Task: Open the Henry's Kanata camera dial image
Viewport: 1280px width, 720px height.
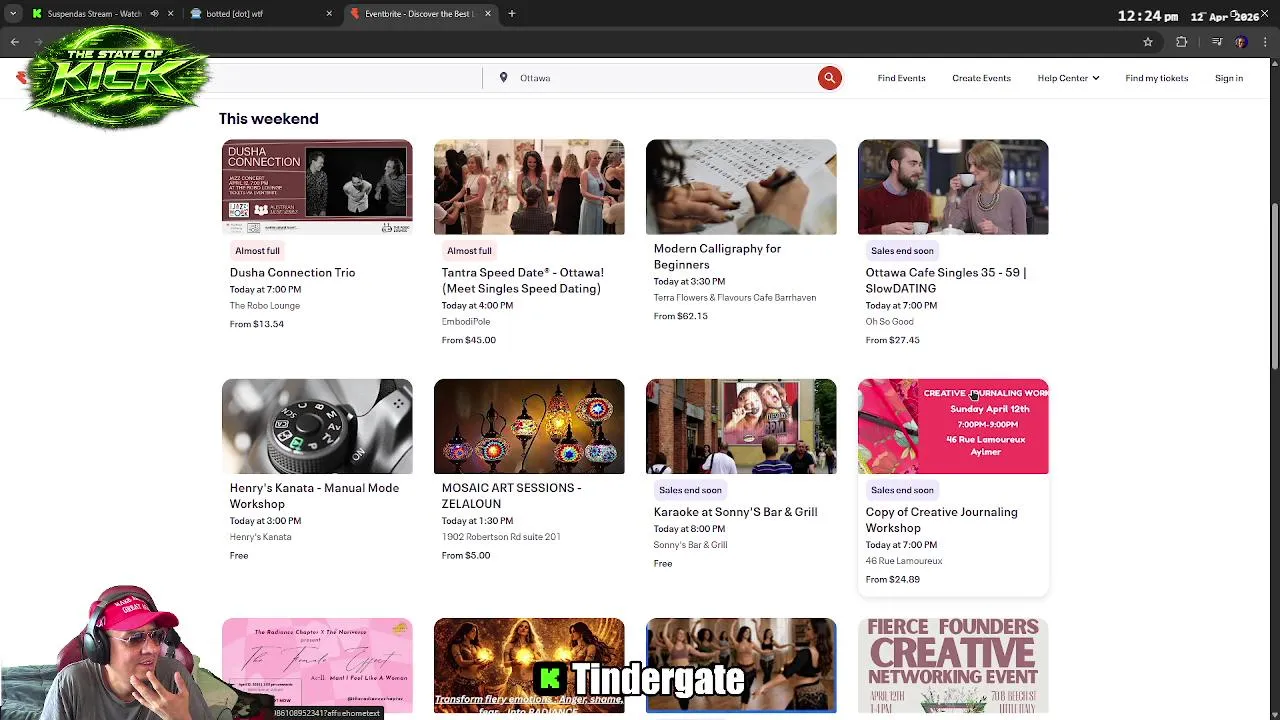Action: click(317, 426)
